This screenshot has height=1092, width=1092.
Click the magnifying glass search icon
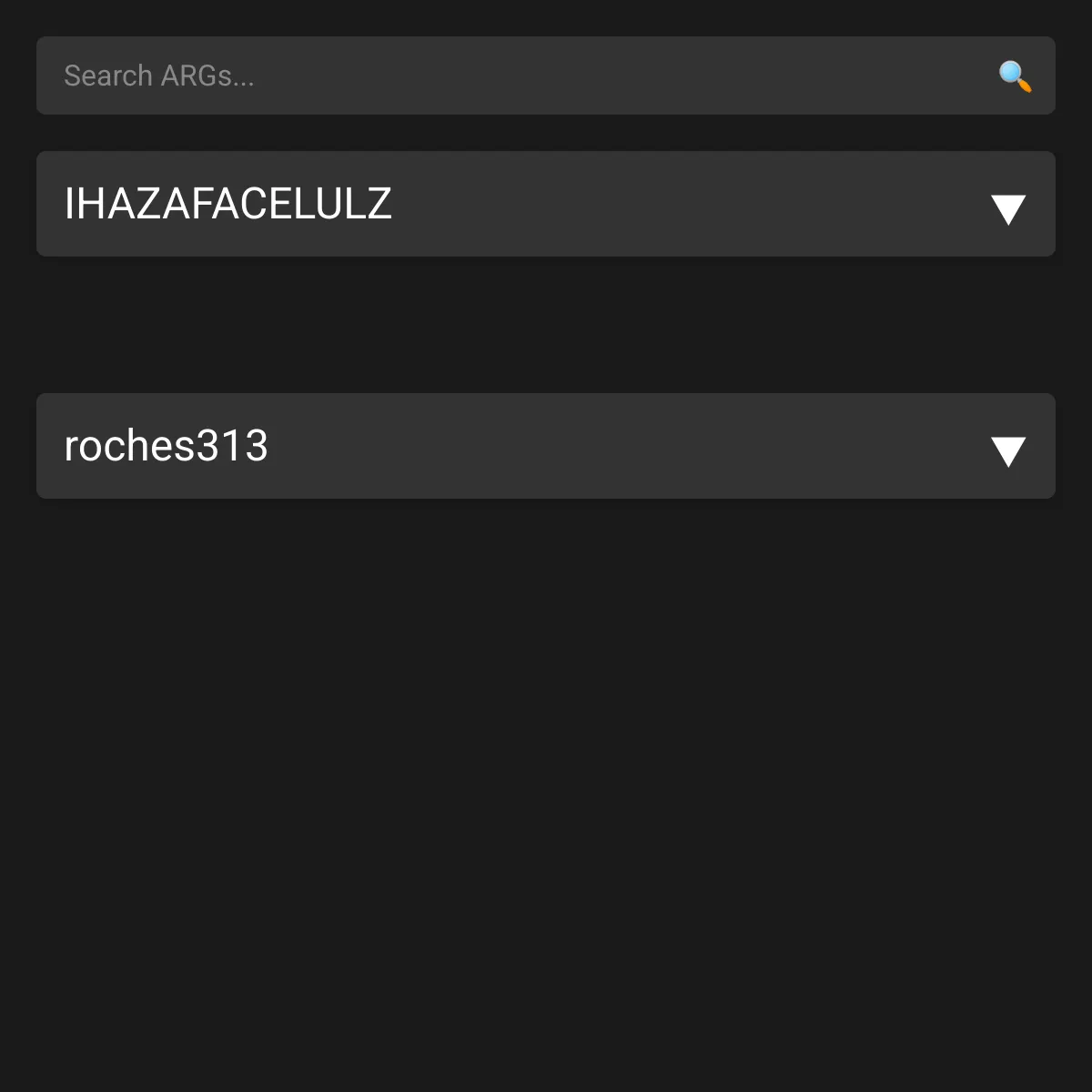click(x=1015, y=76)
